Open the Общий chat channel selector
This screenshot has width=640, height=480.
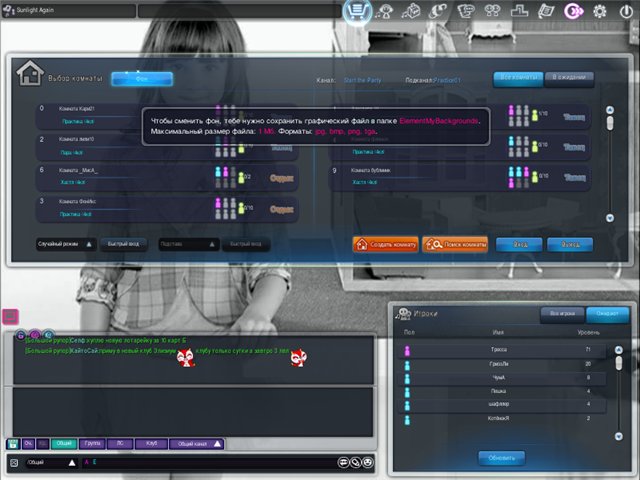click(x=43, y=463)
